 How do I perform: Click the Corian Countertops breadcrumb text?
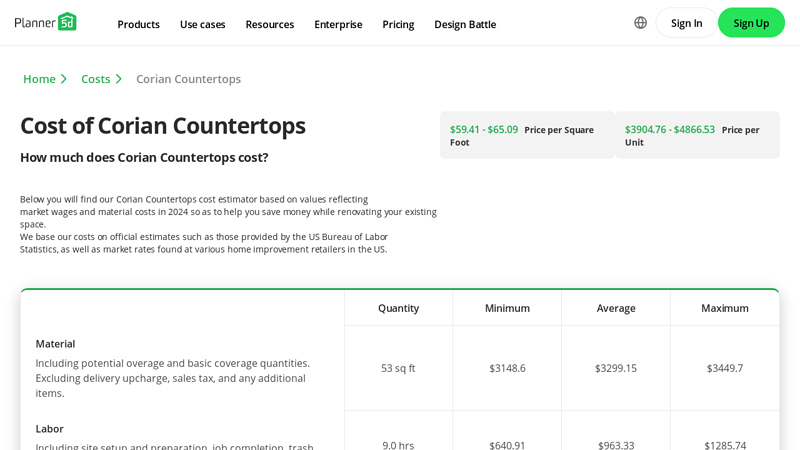click(x=188, y=79)
